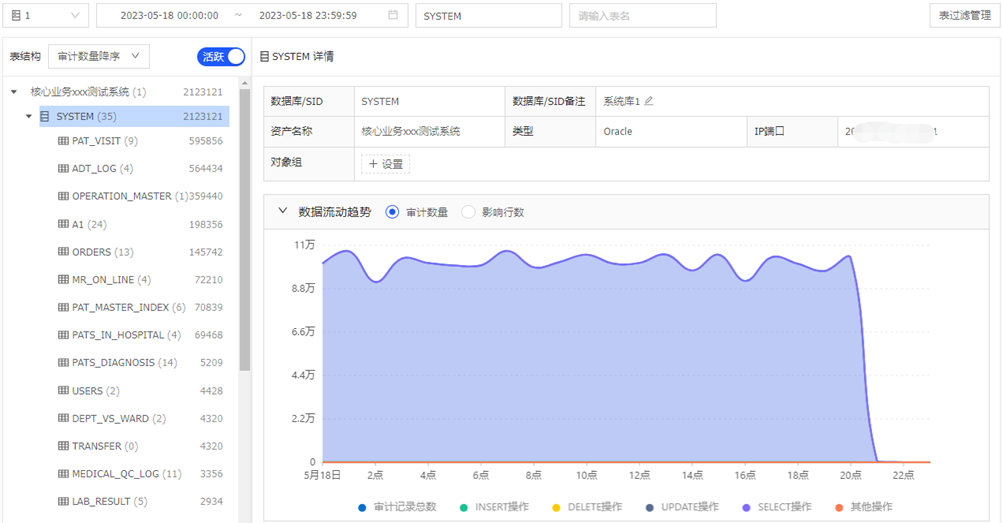Toggle SELECT操作 legend series

click(777, 507)
